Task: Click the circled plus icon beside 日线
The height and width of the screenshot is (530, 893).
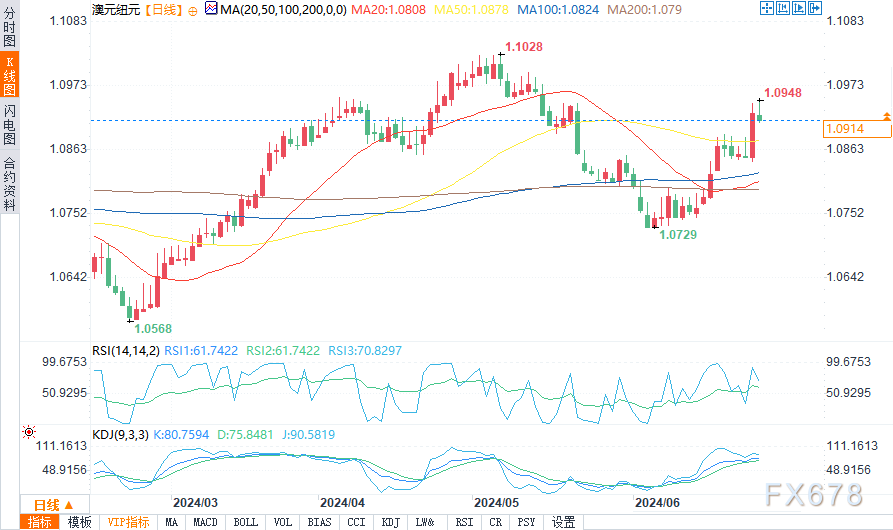Action: tap(193, 11)
